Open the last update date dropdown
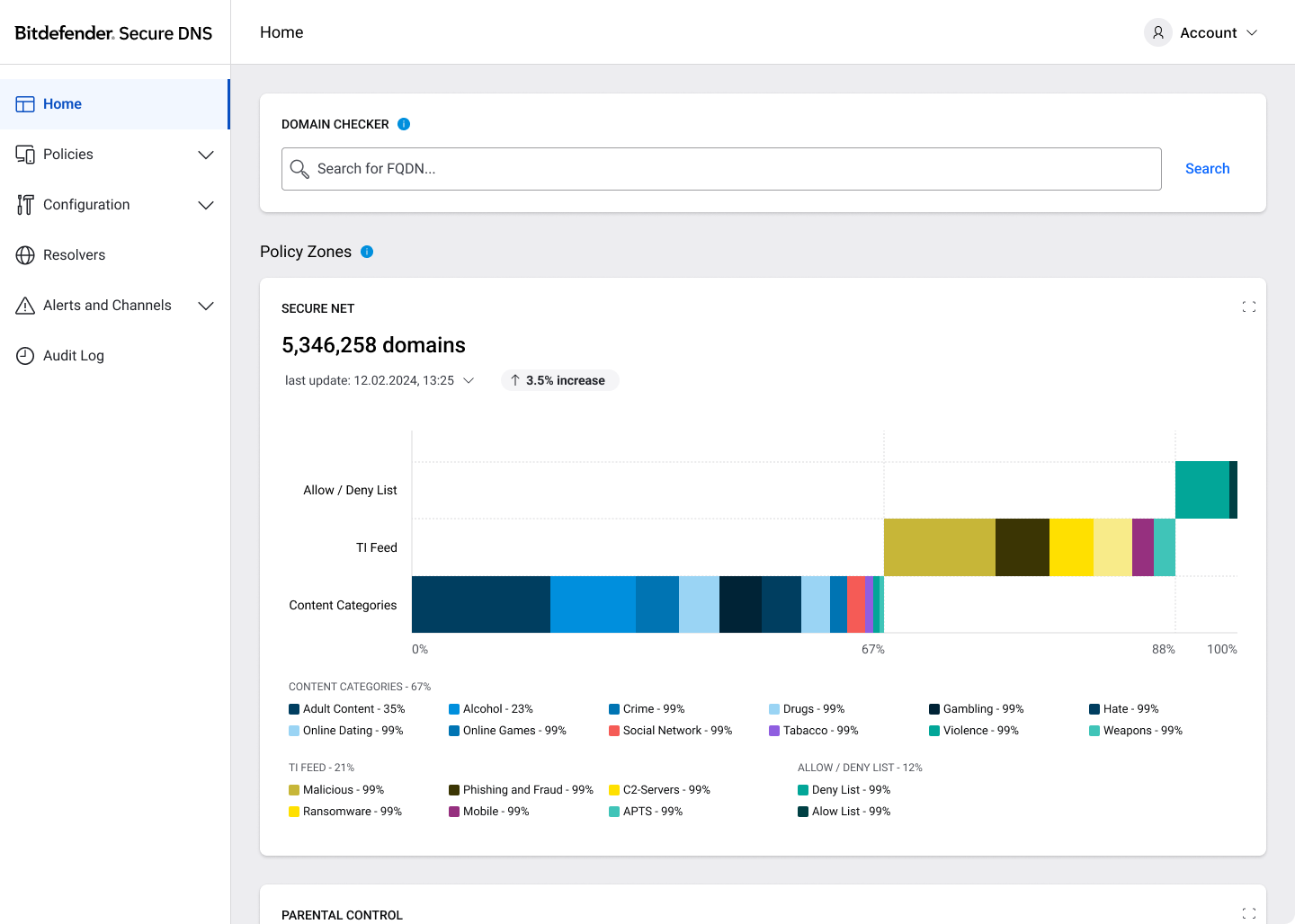 [379, 380]
